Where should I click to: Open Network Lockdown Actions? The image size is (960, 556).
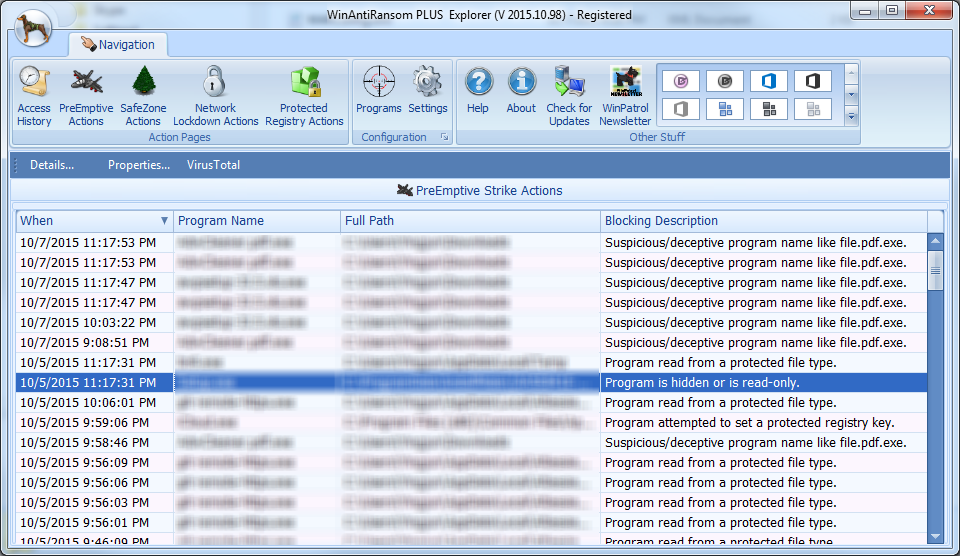(x=215, y=97)
